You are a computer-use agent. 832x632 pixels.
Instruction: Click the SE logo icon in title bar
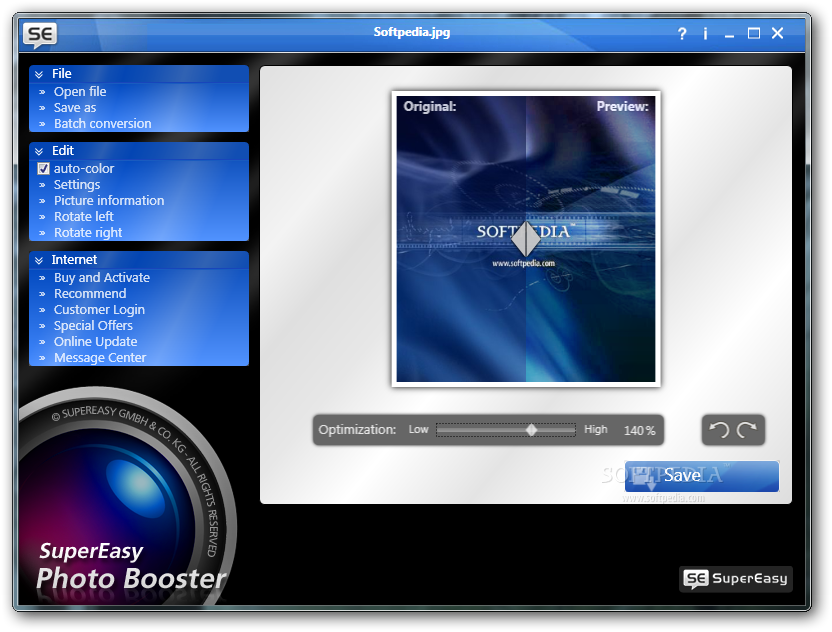point(40,35)
